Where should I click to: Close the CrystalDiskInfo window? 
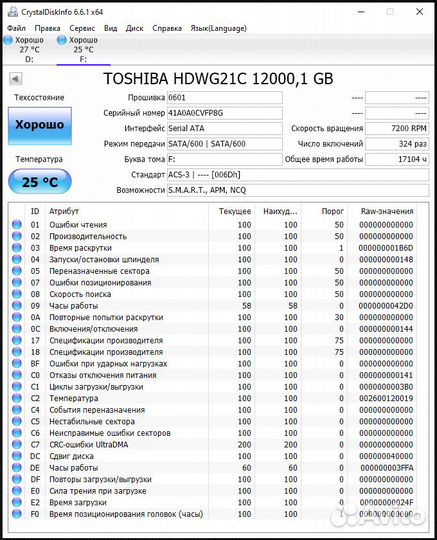coord(419,12)
